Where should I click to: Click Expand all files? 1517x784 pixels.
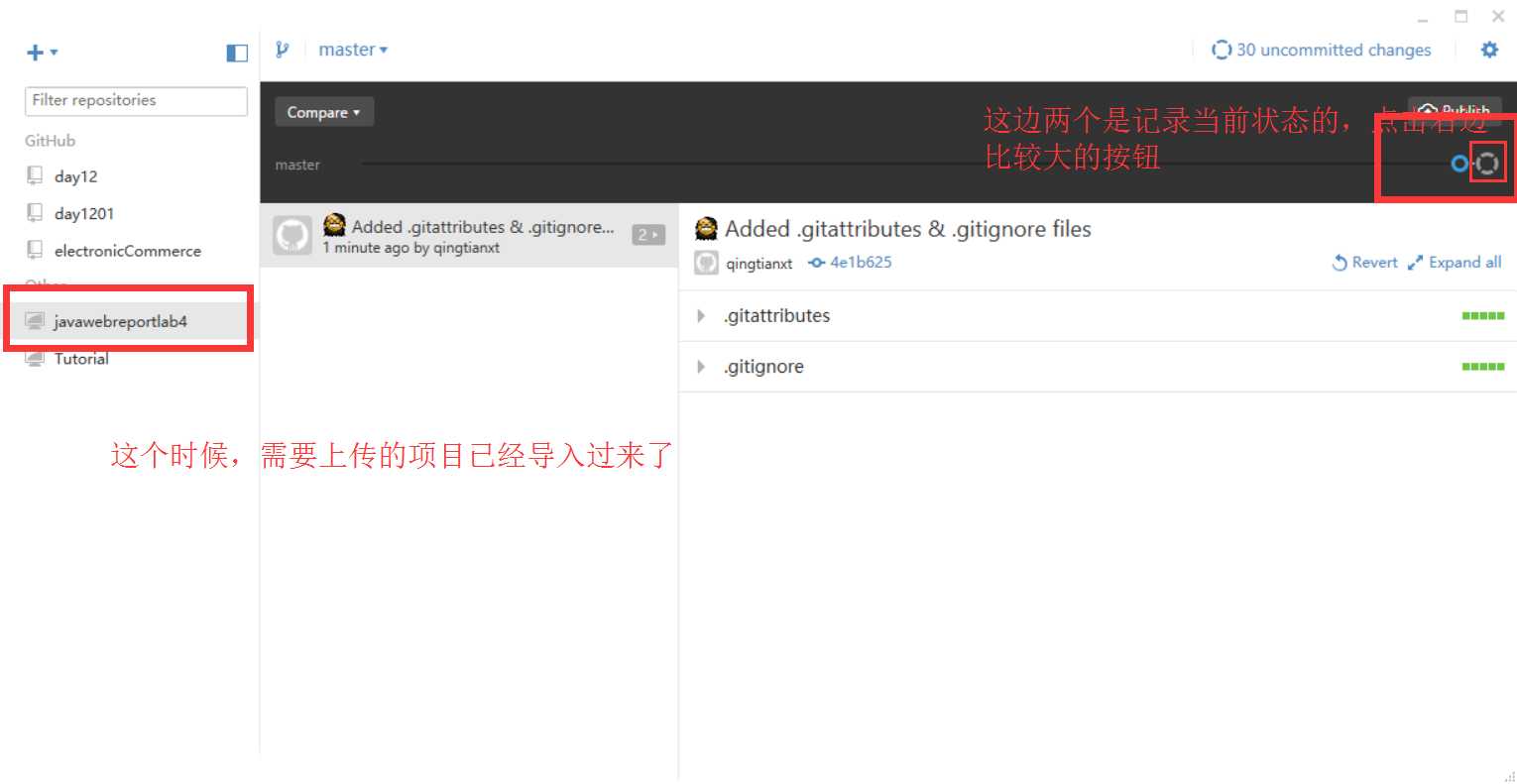[x=1455, y=263]
